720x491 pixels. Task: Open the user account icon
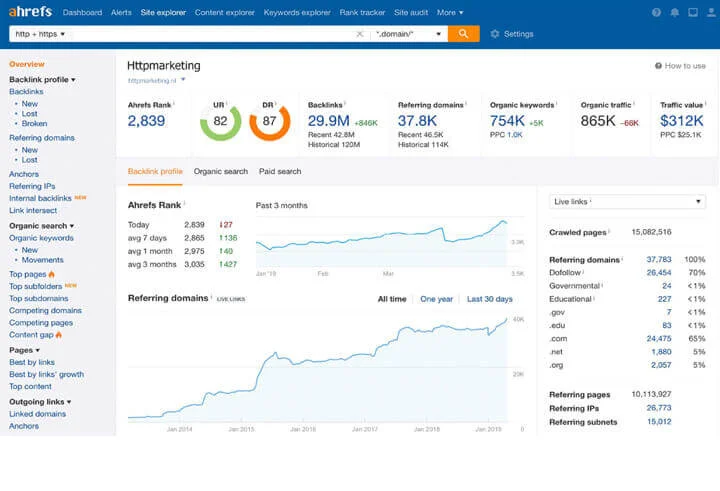coord(711,12)
